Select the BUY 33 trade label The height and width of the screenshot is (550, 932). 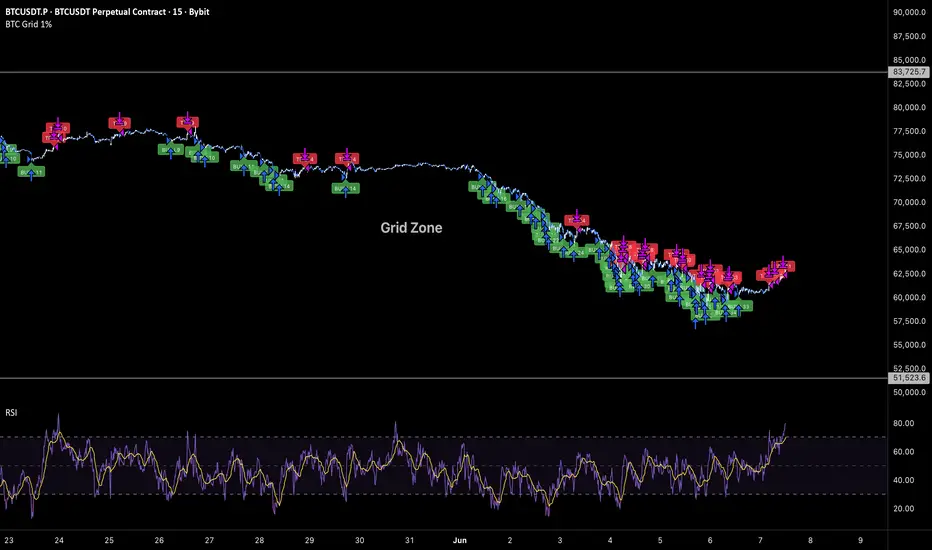(x=741, y=306)
